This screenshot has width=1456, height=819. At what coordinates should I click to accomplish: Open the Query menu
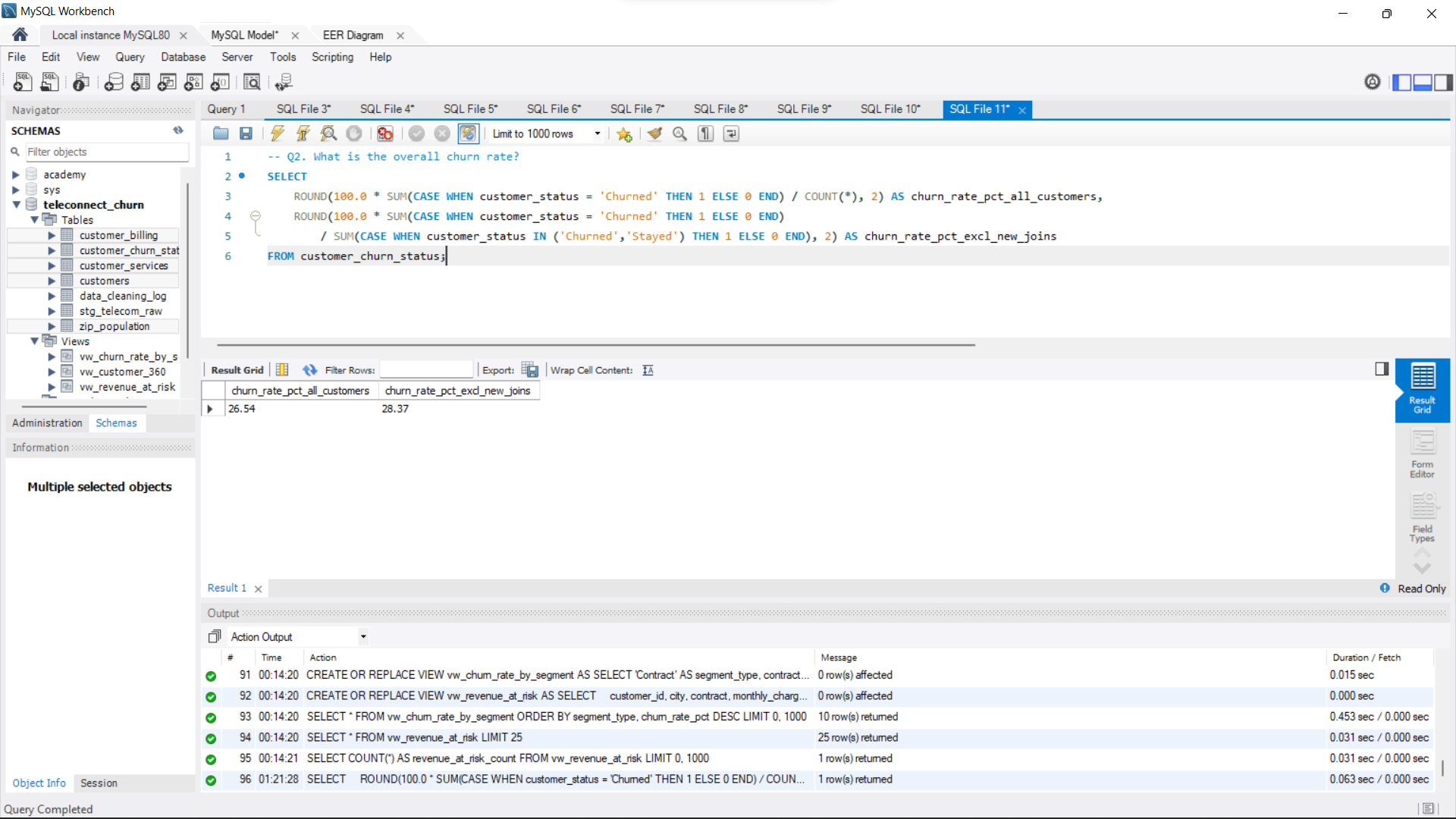tap(130, 57)
